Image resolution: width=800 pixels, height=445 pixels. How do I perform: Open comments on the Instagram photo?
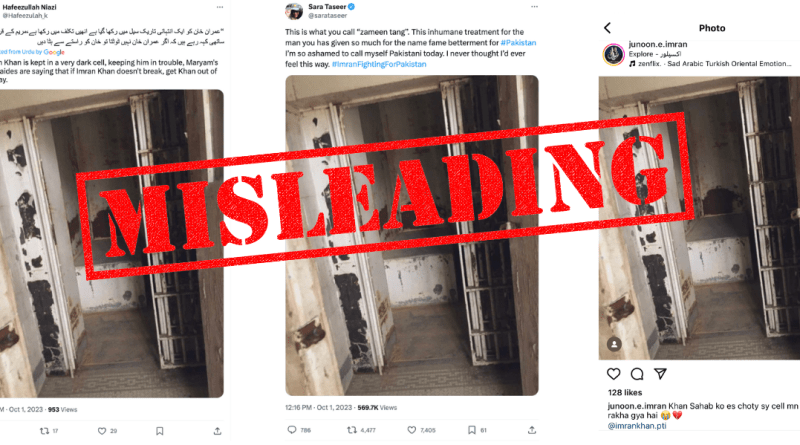tap(637, 374)
